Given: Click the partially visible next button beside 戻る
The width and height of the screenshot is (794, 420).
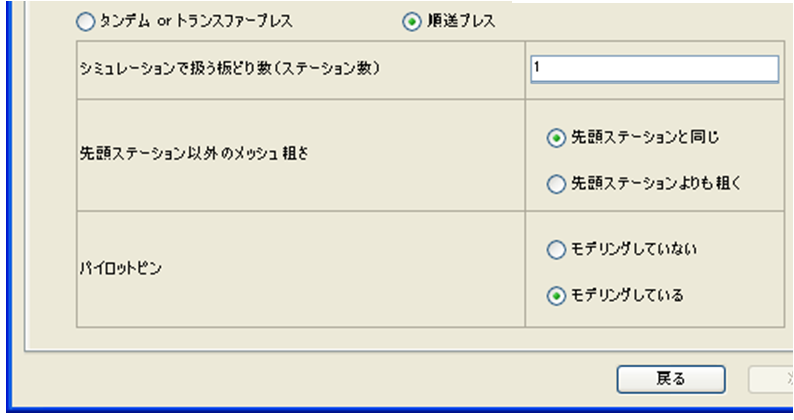Looking at the screenshot, I should [x=771, y=379].
